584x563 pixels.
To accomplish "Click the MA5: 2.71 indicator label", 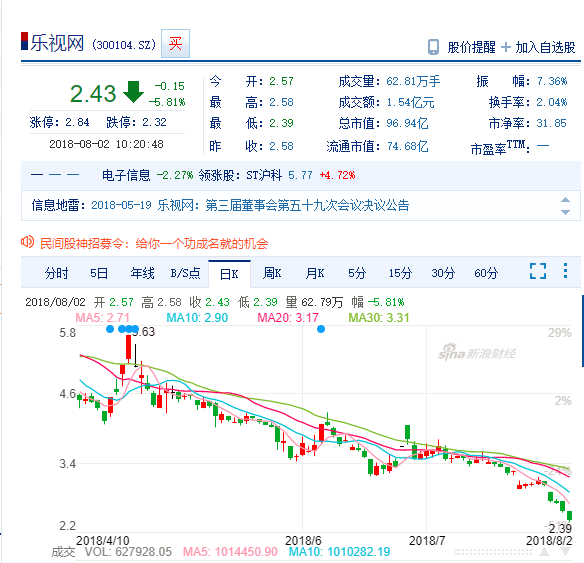I will coord(102,318).
